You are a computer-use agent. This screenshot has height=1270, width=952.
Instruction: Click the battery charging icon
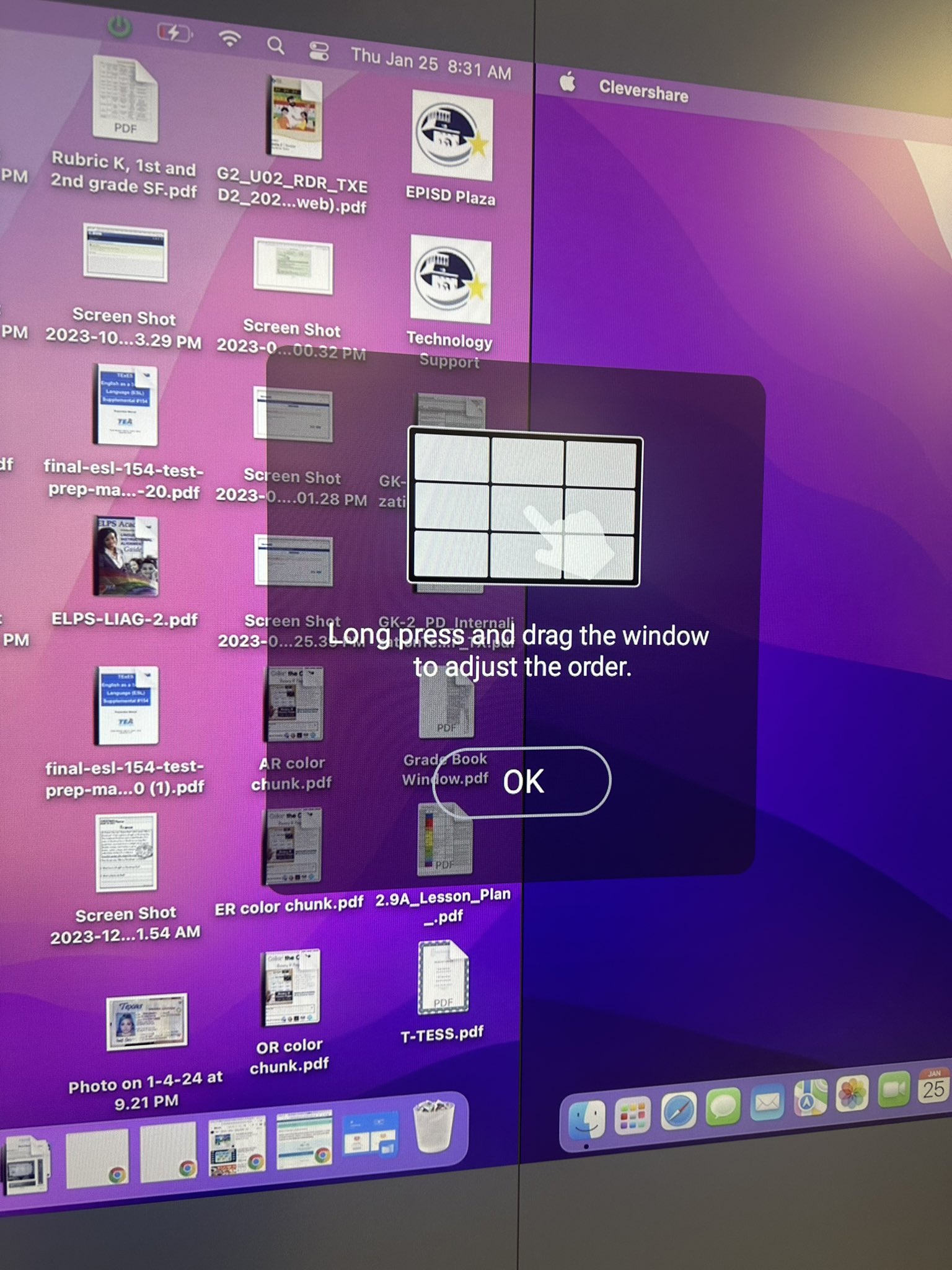click(175, 32)
